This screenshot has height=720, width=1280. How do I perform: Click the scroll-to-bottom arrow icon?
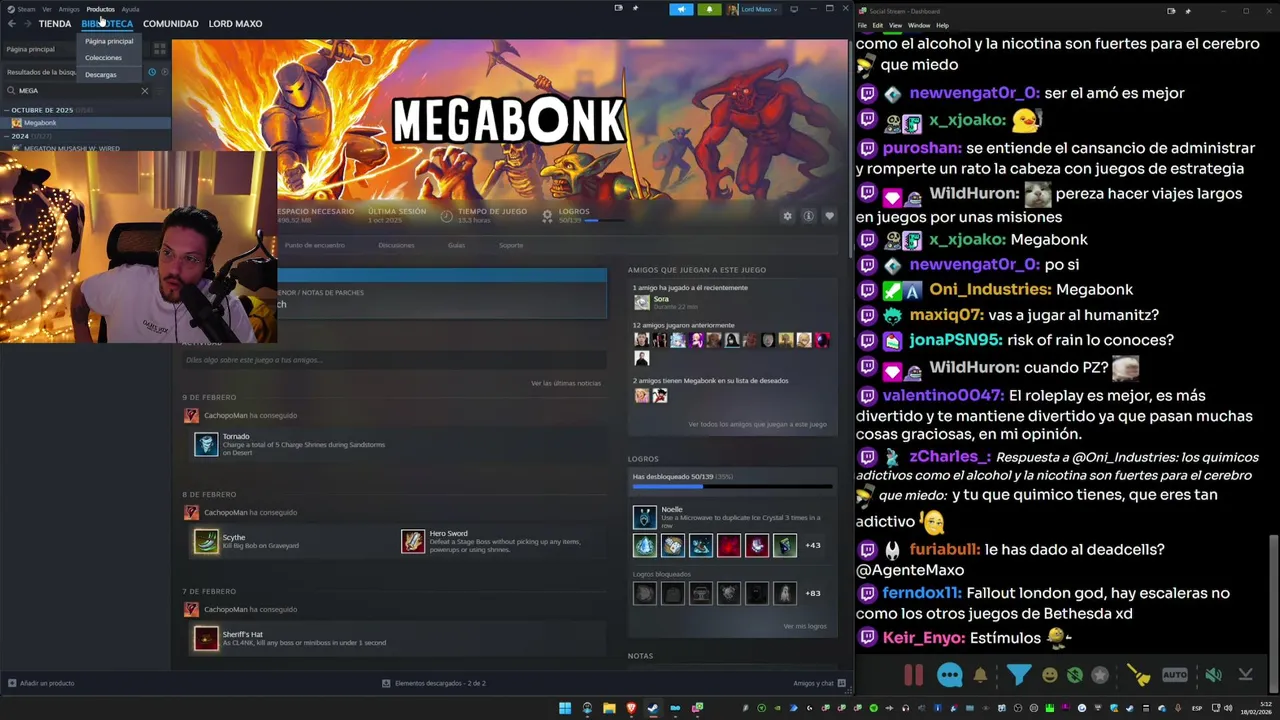[1245, 675]
